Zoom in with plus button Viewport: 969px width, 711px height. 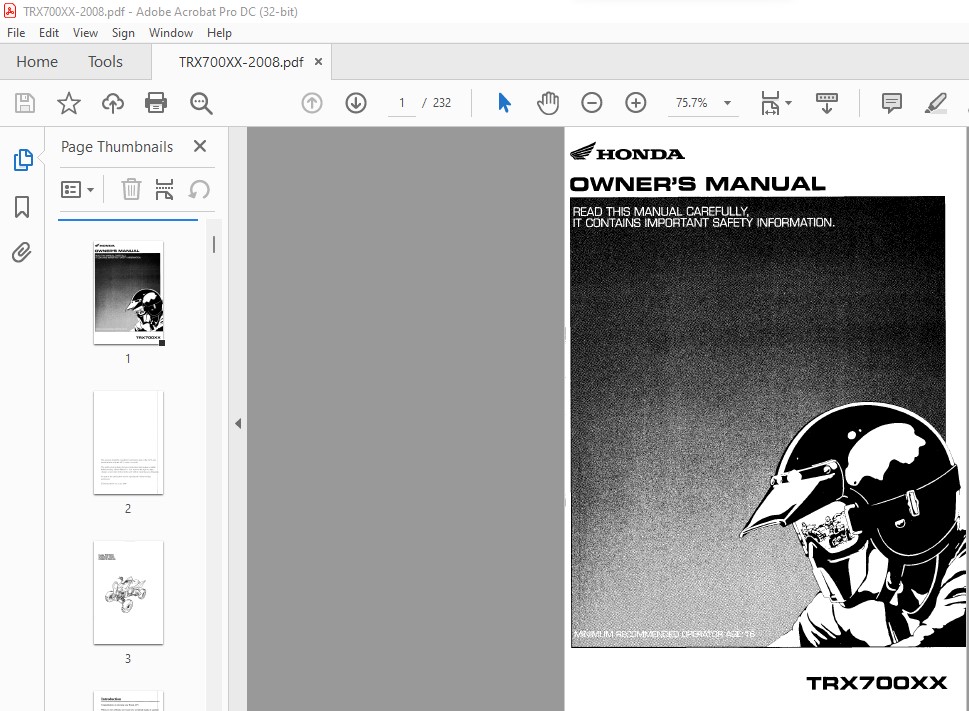[635, 103]
